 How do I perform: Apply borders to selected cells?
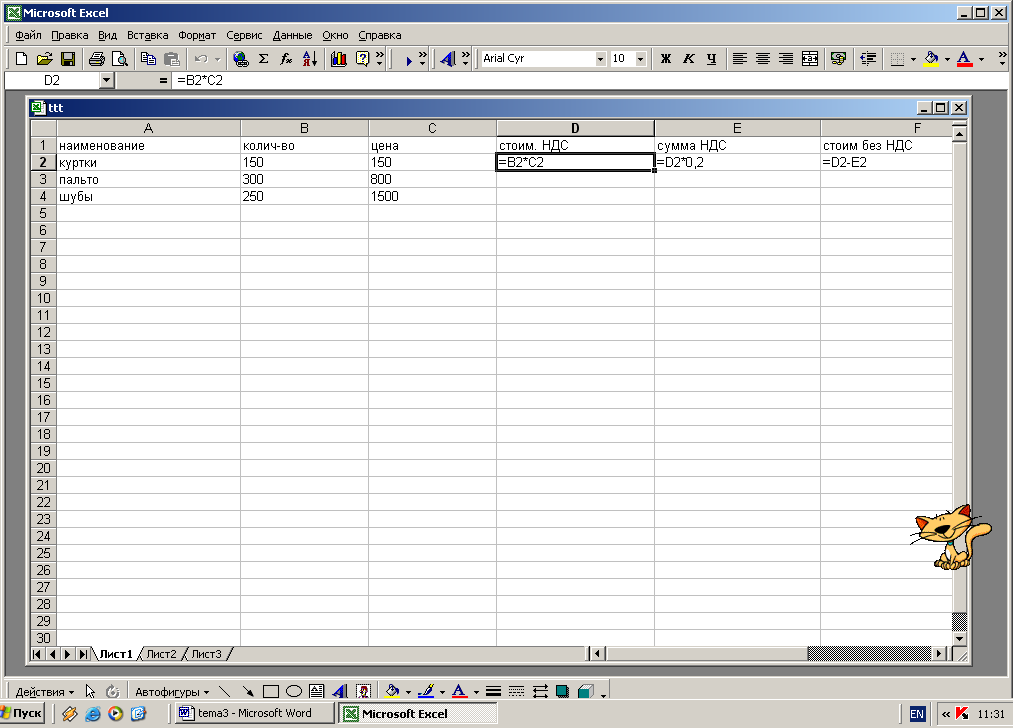(x=897, y=59)
